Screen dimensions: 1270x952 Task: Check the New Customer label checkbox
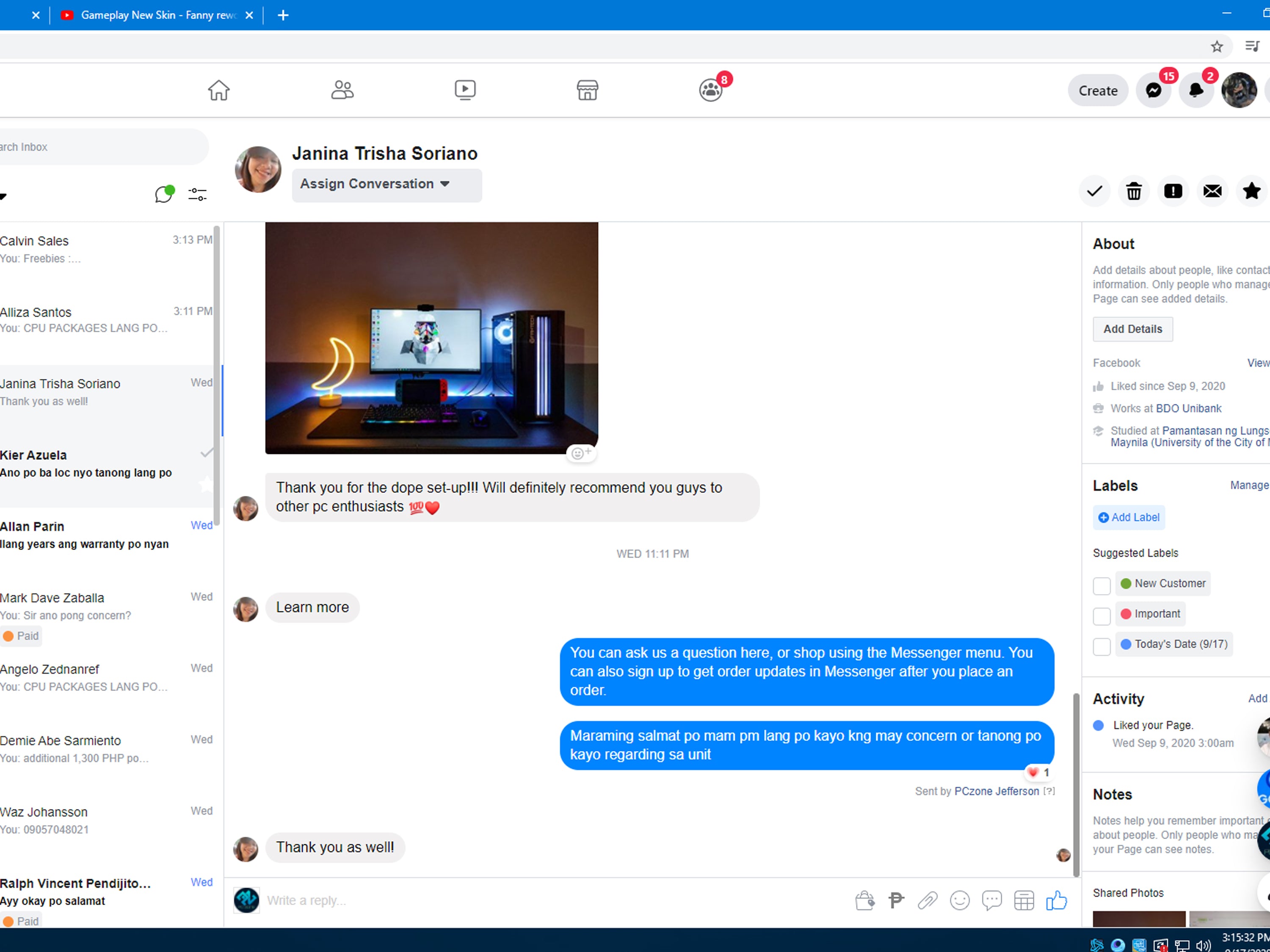1101,586
